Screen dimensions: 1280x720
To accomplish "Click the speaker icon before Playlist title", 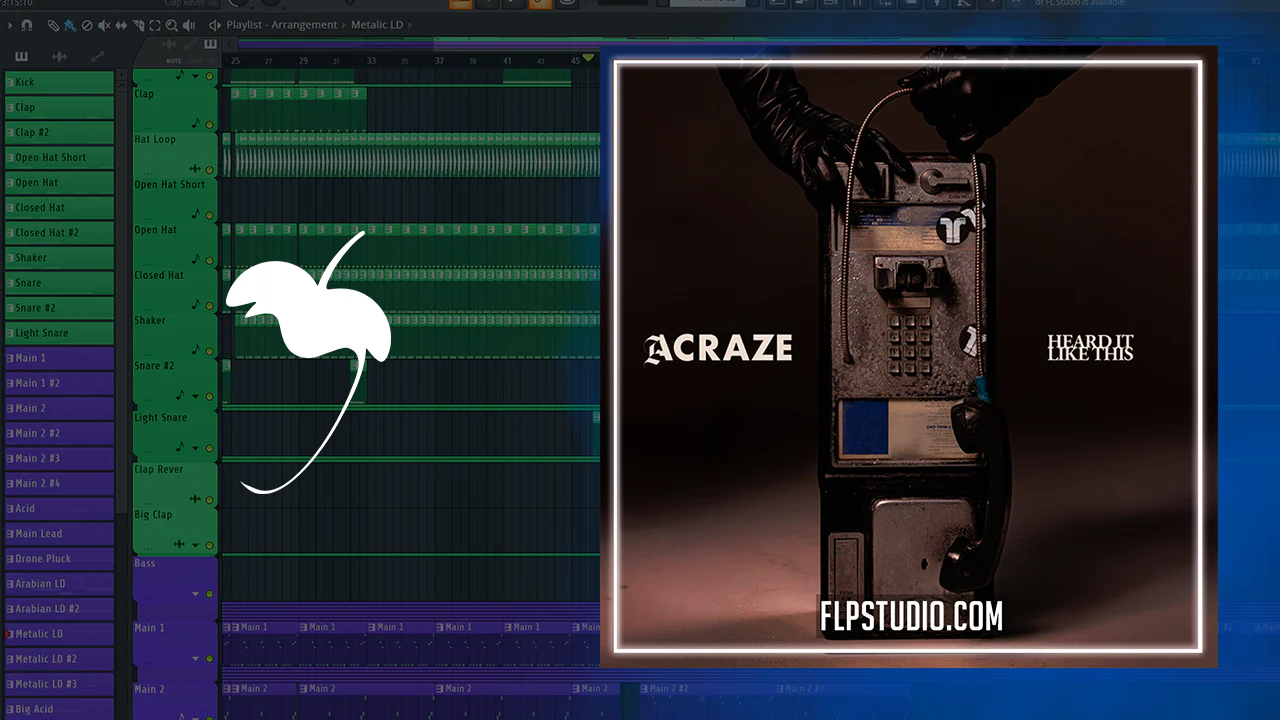I will (x=214, y=25).
